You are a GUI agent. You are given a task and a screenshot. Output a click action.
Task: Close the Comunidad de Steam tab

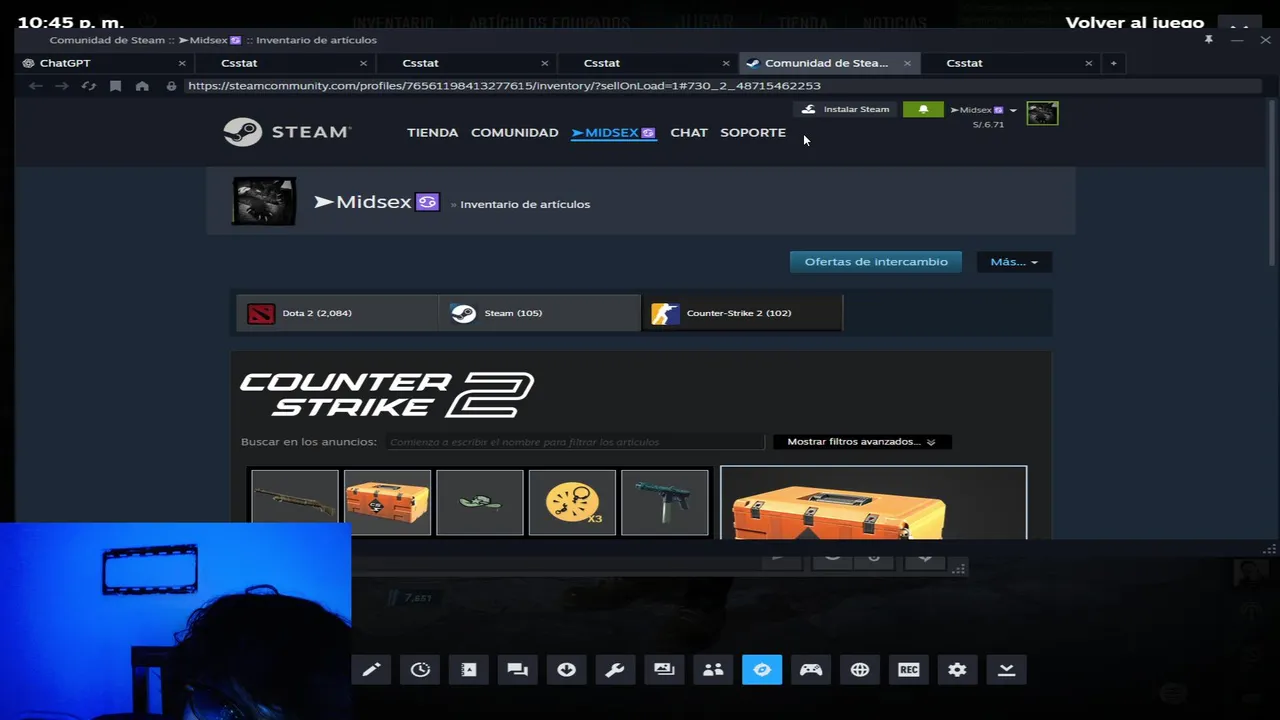907,63
